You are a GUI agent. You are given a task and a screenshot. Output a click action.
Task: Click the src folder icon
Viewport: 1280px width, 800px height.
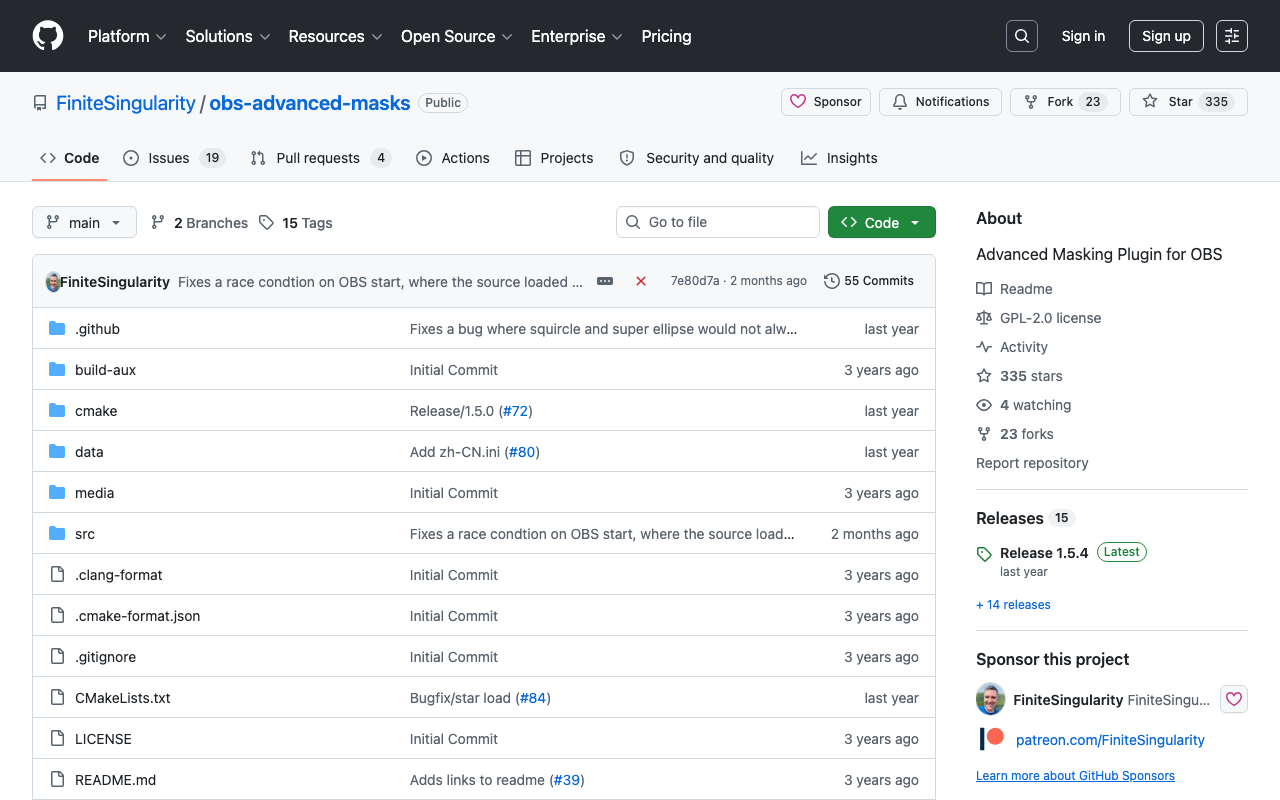click(x=57, y=534)
